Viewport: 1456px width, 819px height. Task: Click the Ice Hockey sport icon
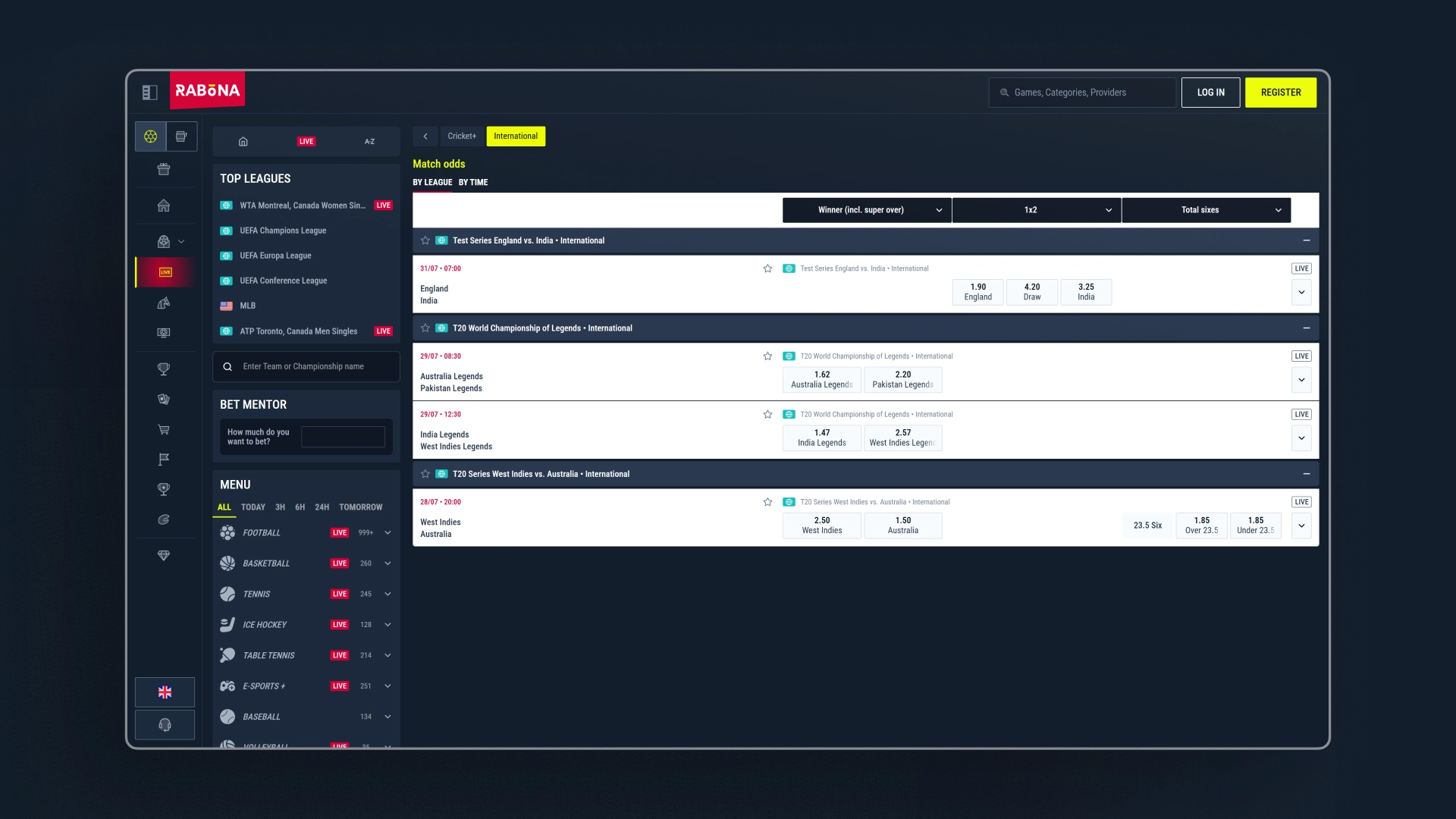(x=227, y=625)
